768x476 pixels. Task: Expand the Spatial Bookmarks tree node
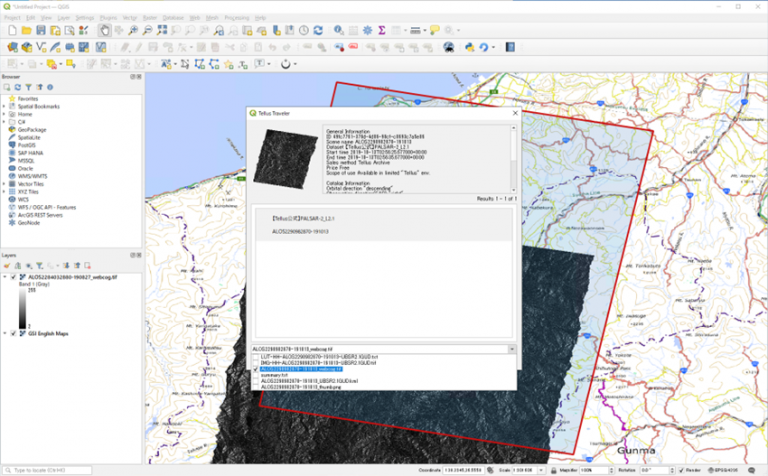tap(4, 106)
